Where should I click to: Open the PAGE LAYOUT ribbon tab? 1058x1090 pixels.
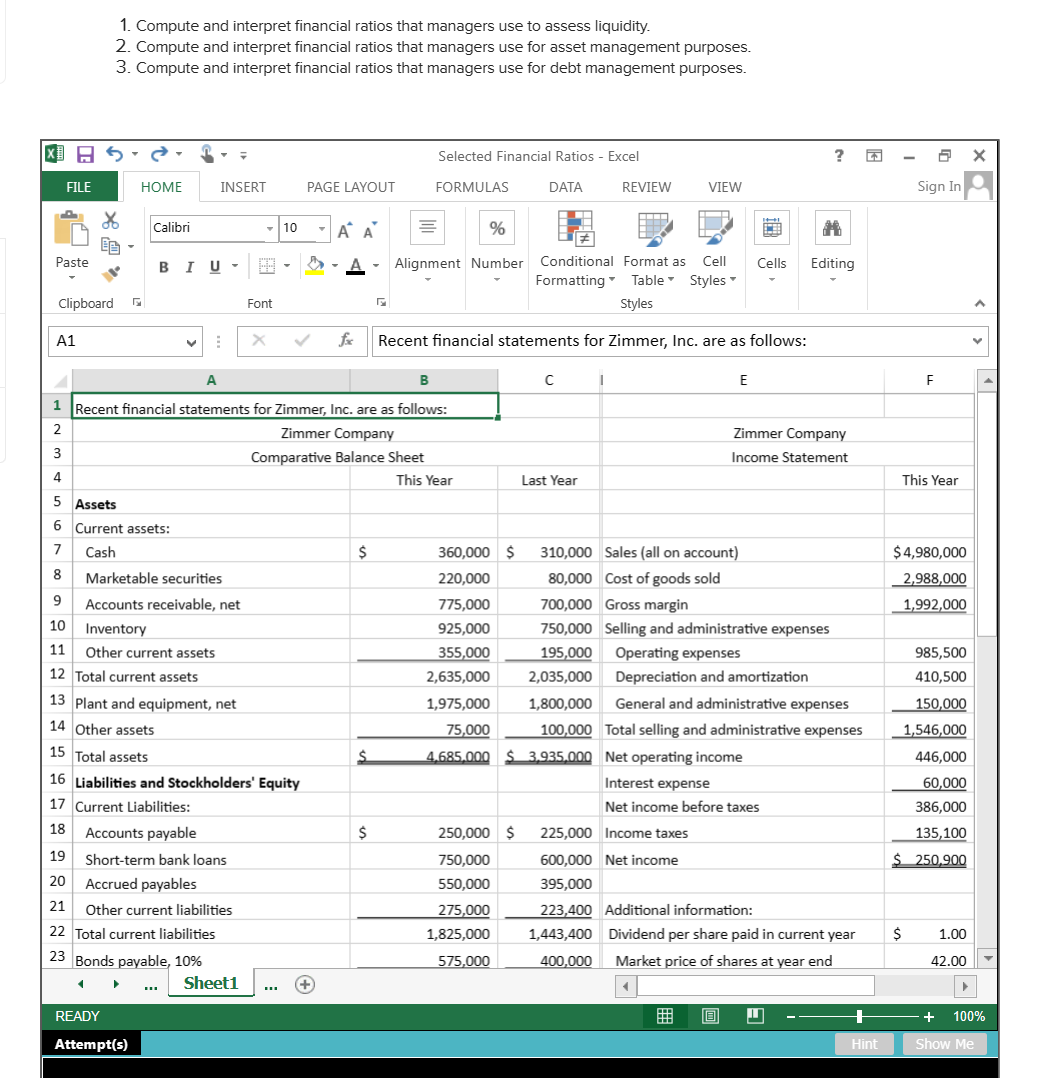[x=350, y=187]
